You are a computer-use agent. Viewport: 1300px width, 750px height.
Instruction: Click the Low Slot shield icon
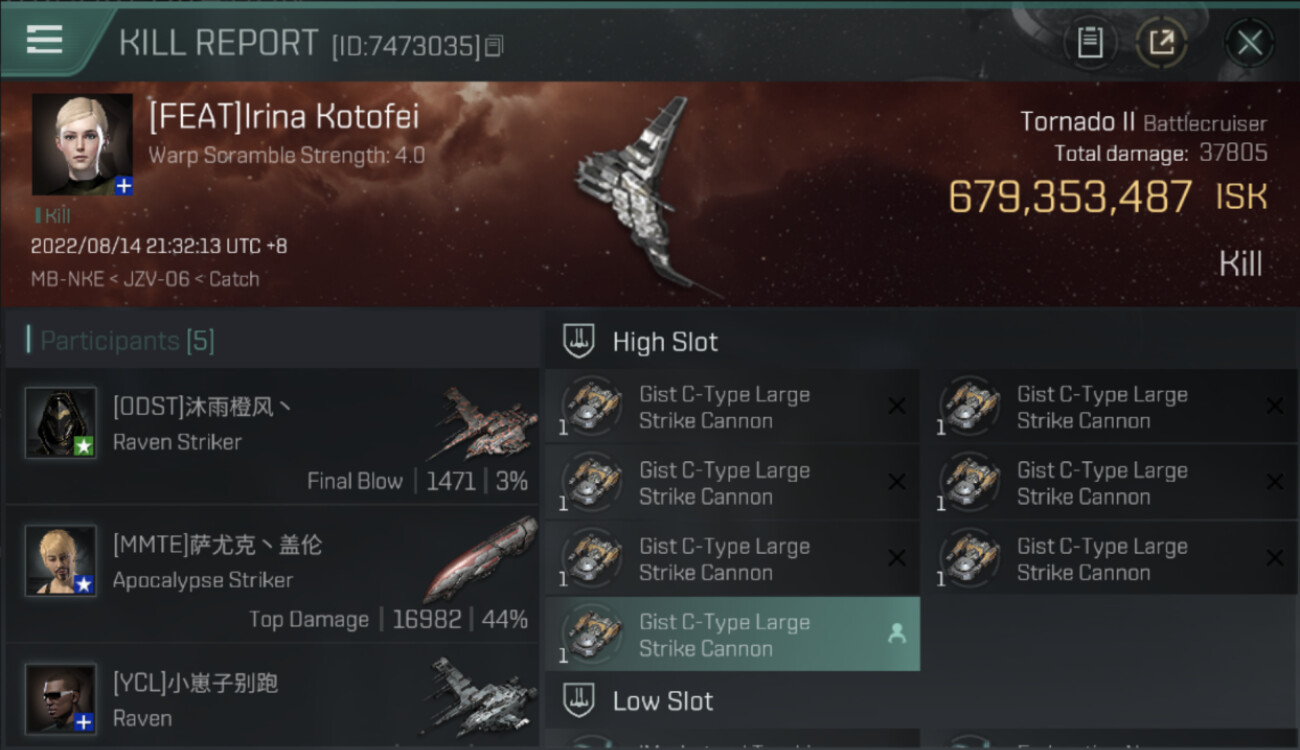[x=579, y=700]
